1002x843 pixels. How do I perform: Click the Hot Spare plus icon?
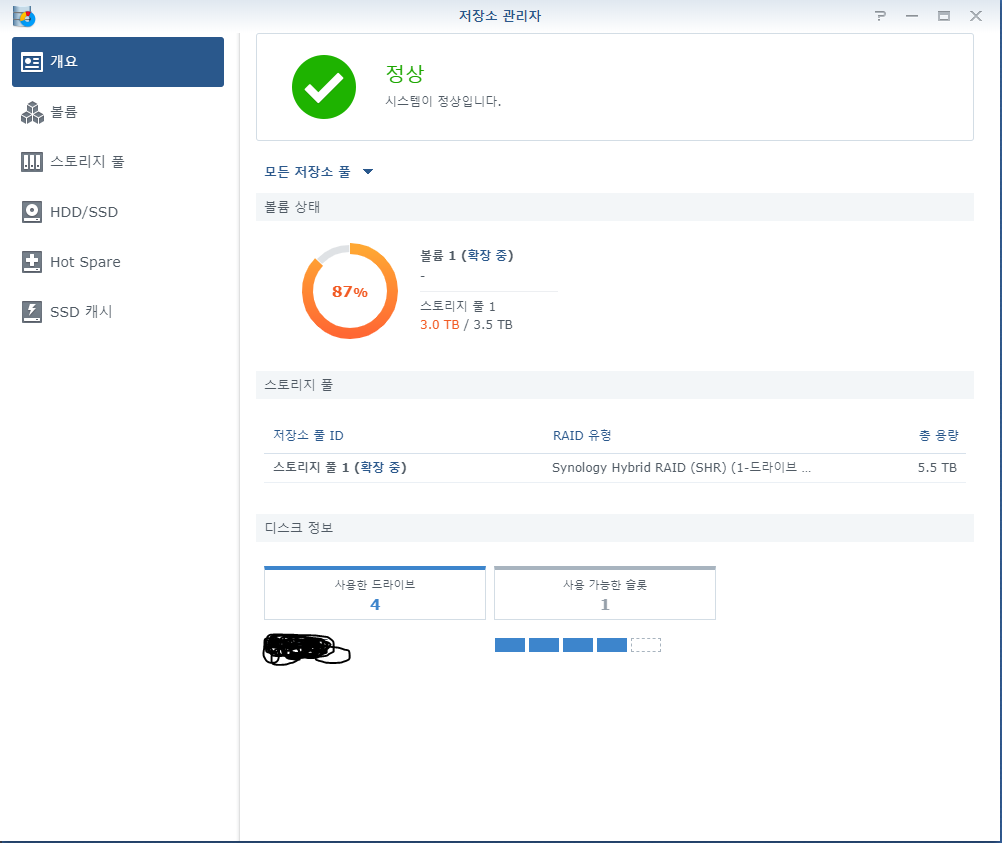(x=32, y=262)
